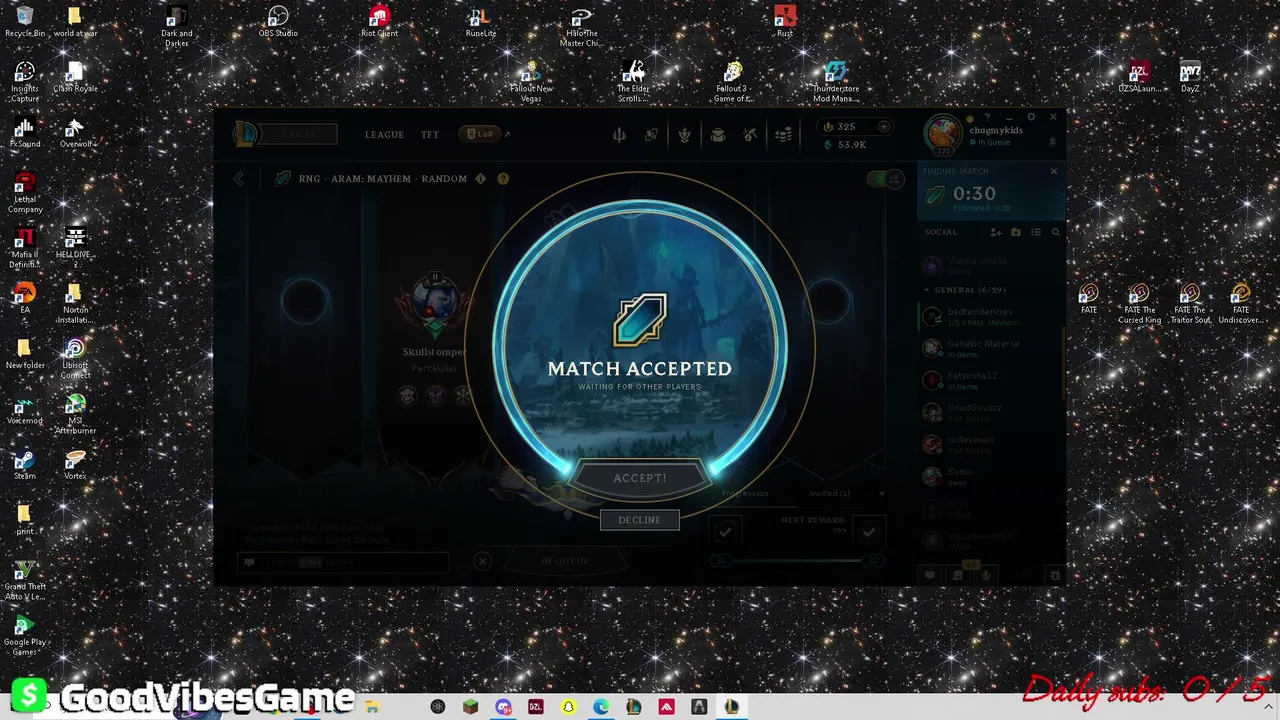
Task: Open MSI Afterburner desktop shortcut
Action: point(75,414)
